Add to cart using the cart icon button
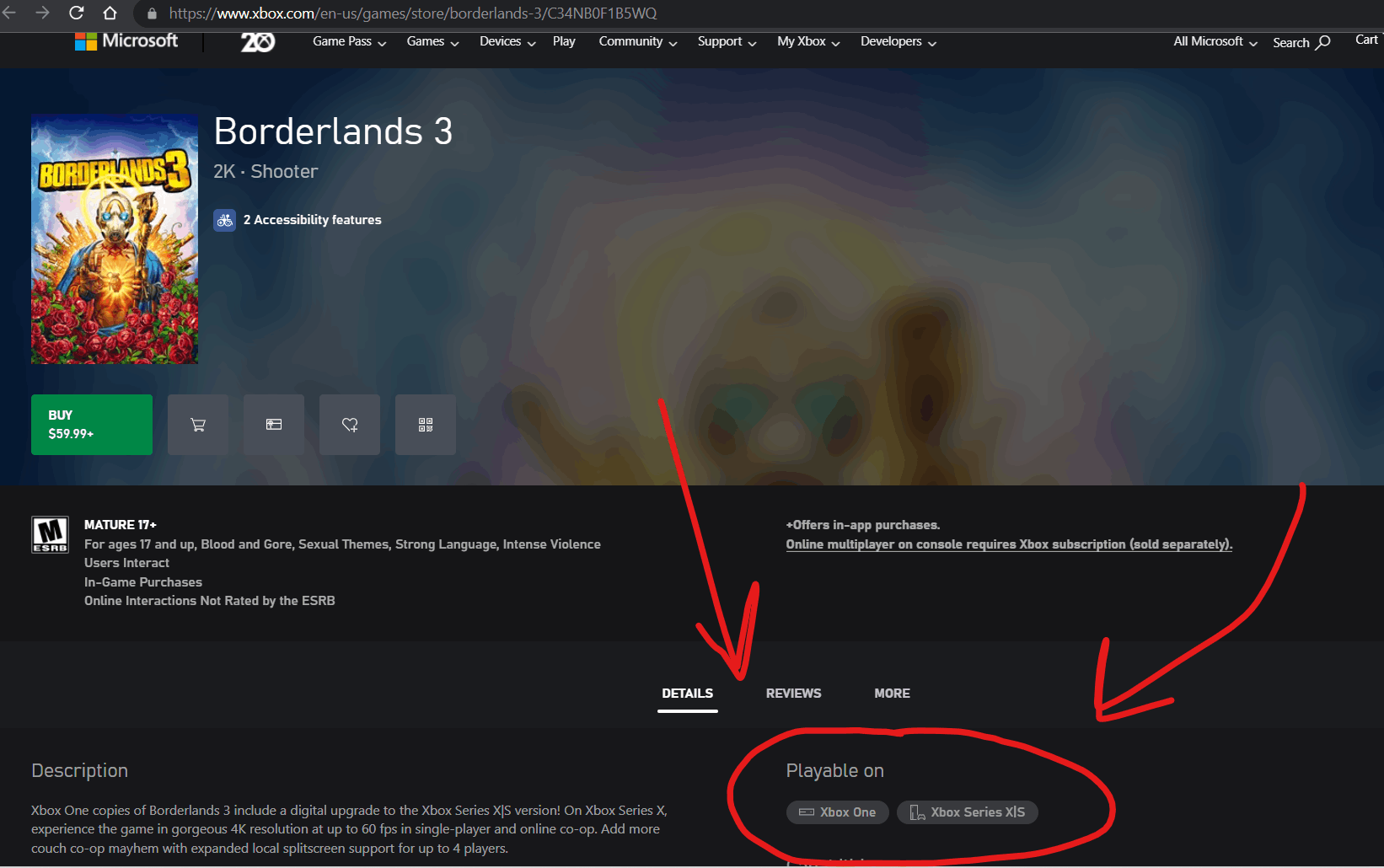Viewport: 1384px width, 868px height. (x=198, y=425)
